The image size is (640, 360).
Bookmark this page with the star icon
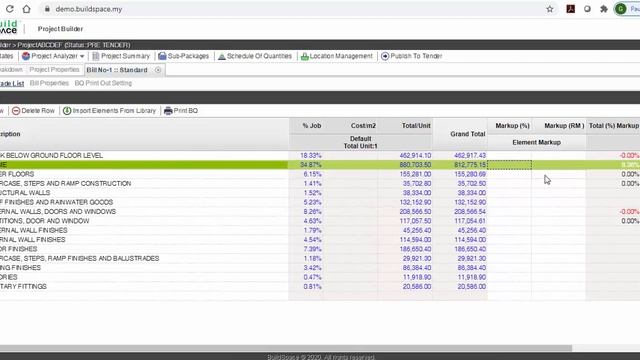(550, 9)
